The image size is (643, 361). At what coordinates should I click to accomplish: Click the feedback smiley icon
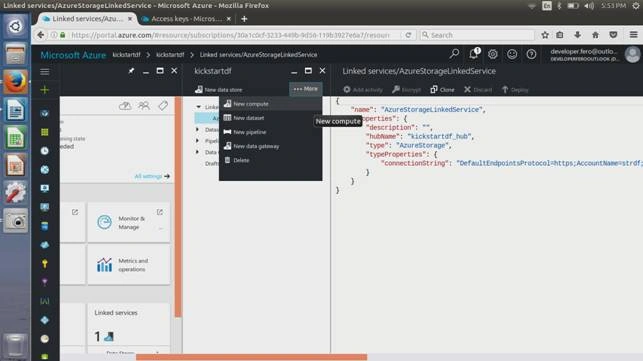512,54
